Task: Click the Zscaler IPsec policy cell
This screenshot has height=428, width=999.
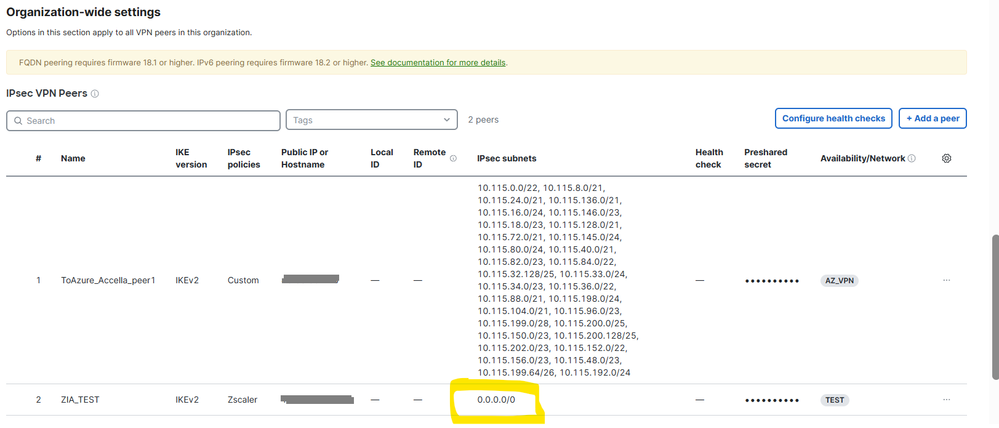Action: (x=243, y=400)
